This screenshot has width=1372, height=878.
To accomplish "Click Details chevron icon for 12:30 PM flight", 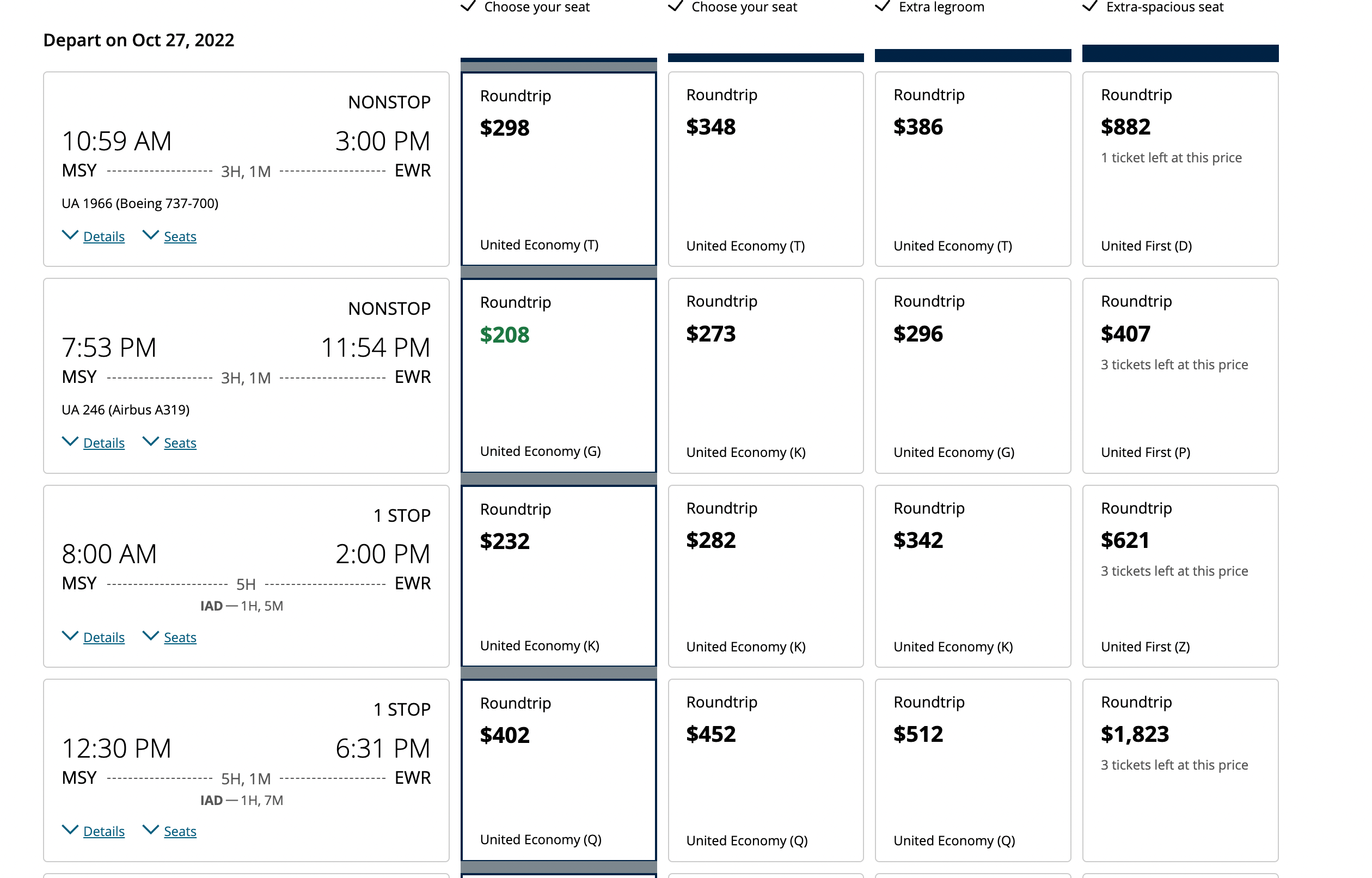I will [70, 830].
